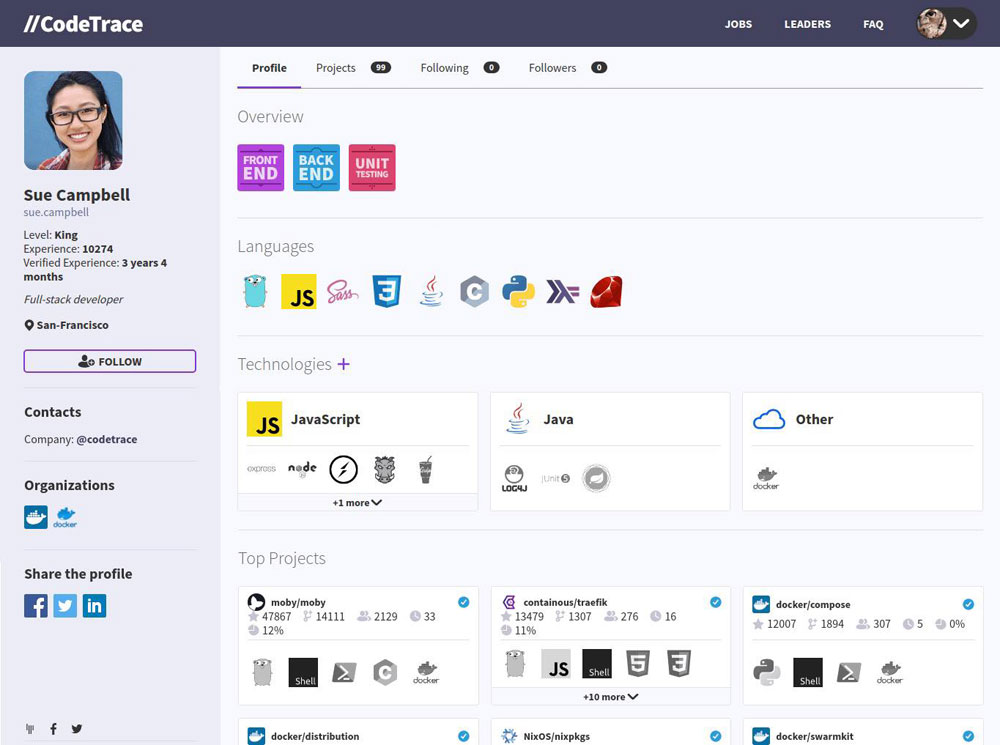Click the San-Francisco location text
The height and width of the screenshot is (745, 1000).
[72, 325]
